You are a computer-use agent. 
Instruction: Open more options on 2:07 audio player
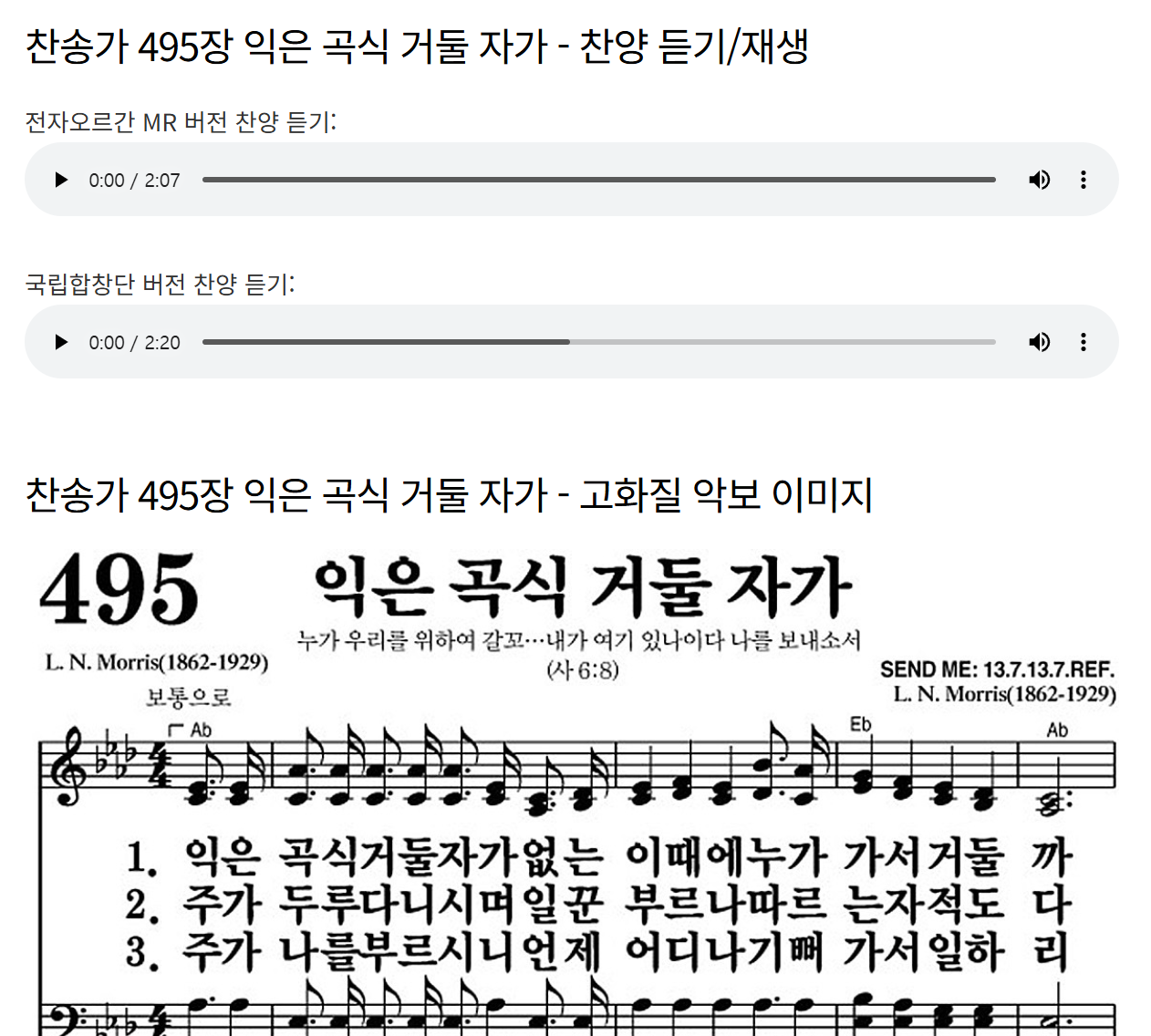[x=1084, y=180]
